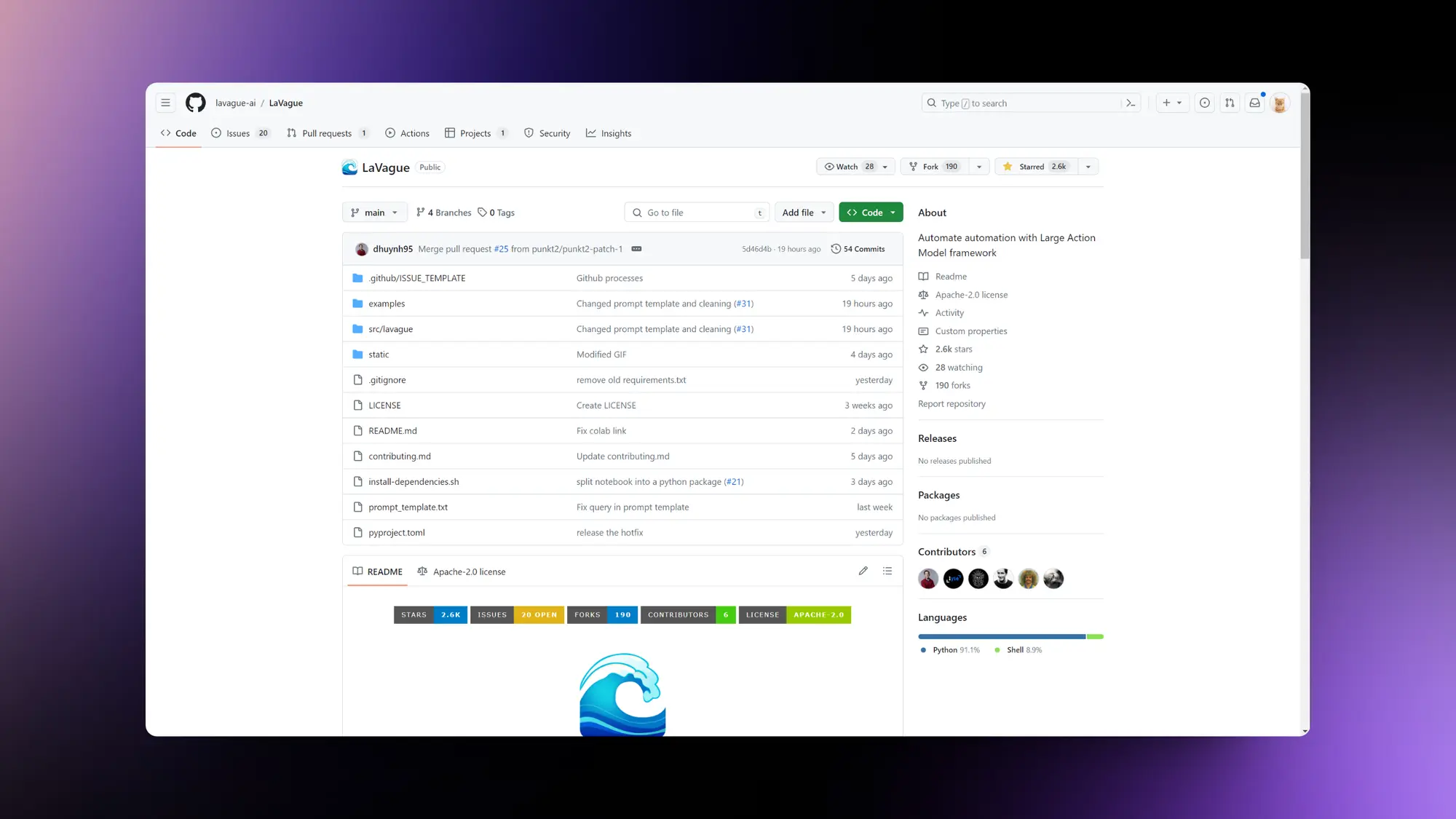Click the README list/outline toggle icon
Viewport: 1456px width, 819px height.
(x=888, y=570)
